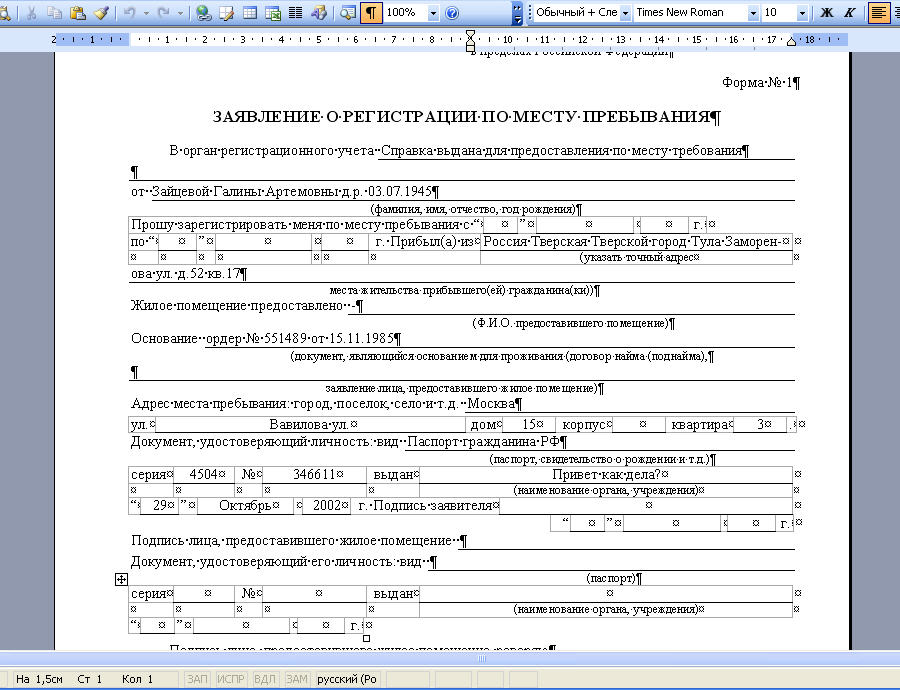Open Microsoft Word Help icon
The height and width of the screenshot is (690, 900).
[x=452, y=13]
